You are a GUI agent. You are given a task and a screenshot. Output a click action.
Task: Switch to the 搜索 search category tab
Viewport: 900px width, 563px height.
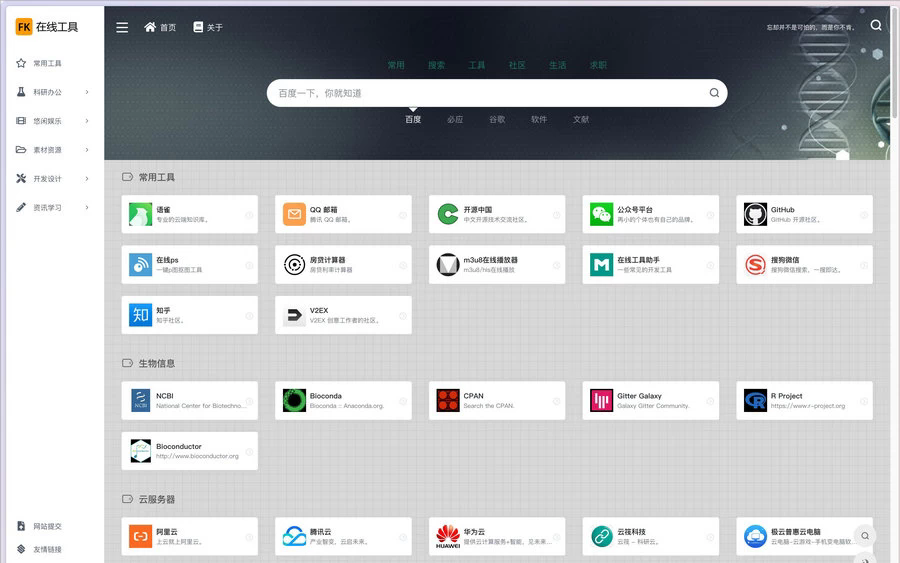(436, 65)
